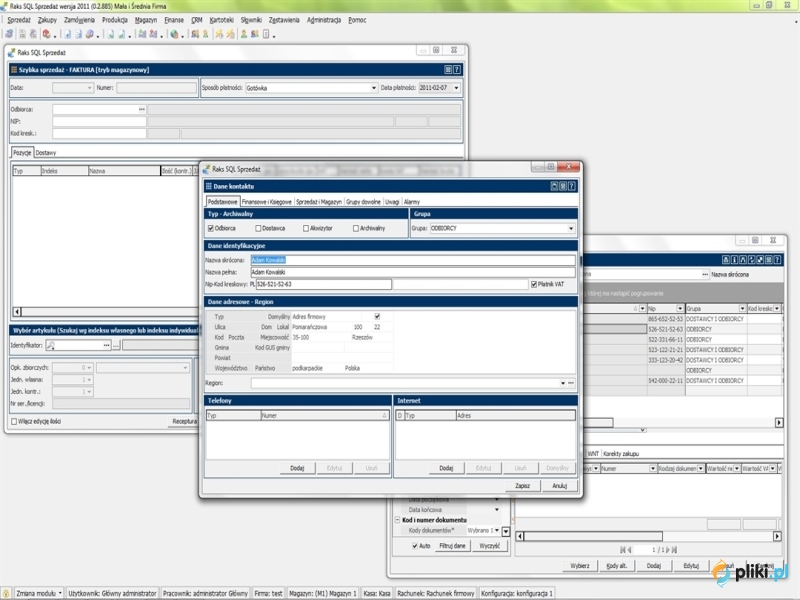Switch to the Dostawy tab
Viewport: 800px width, 600px height.
[x=46, y=153]
